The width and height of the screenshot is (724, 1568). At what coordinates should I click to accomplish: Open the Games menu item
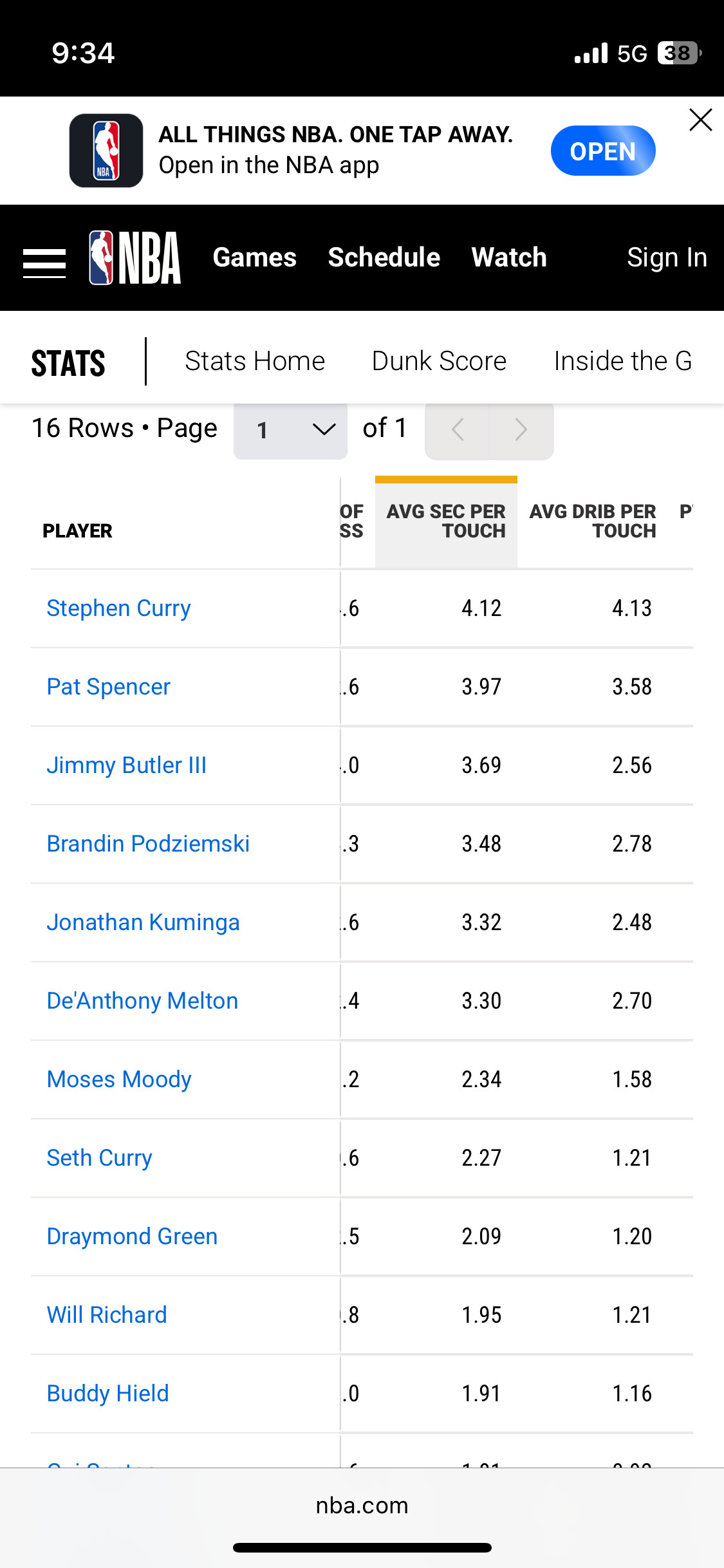255,257
